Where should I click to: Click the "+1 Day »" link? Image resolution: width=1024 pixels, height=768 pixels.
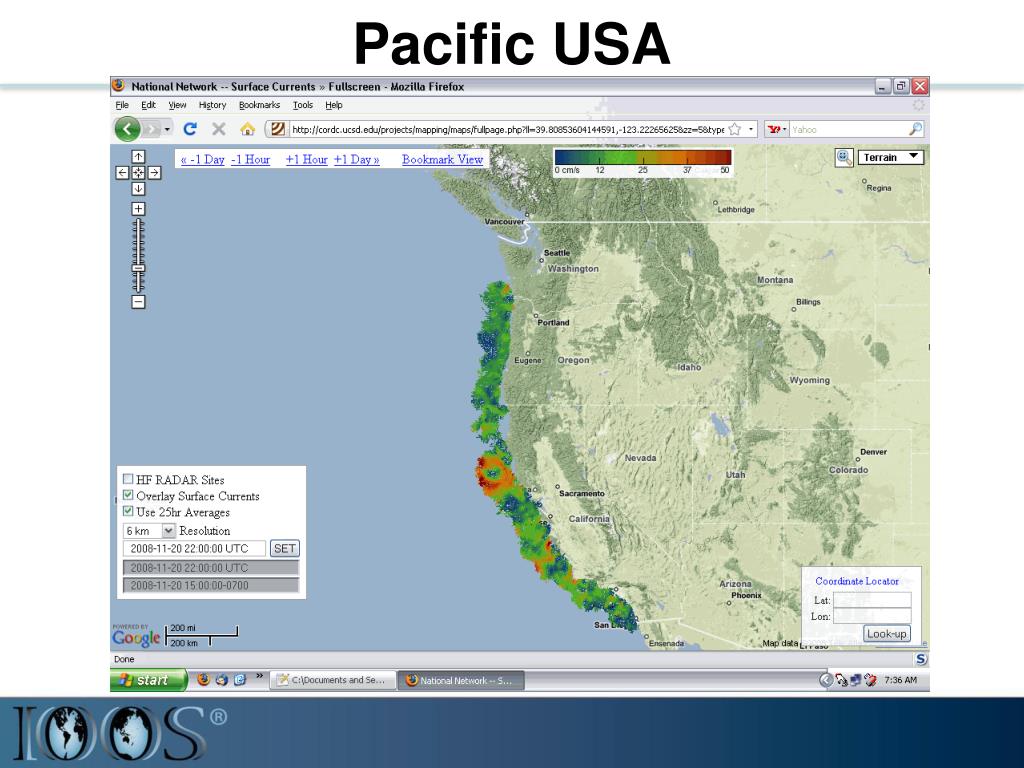tap(357, 159)
